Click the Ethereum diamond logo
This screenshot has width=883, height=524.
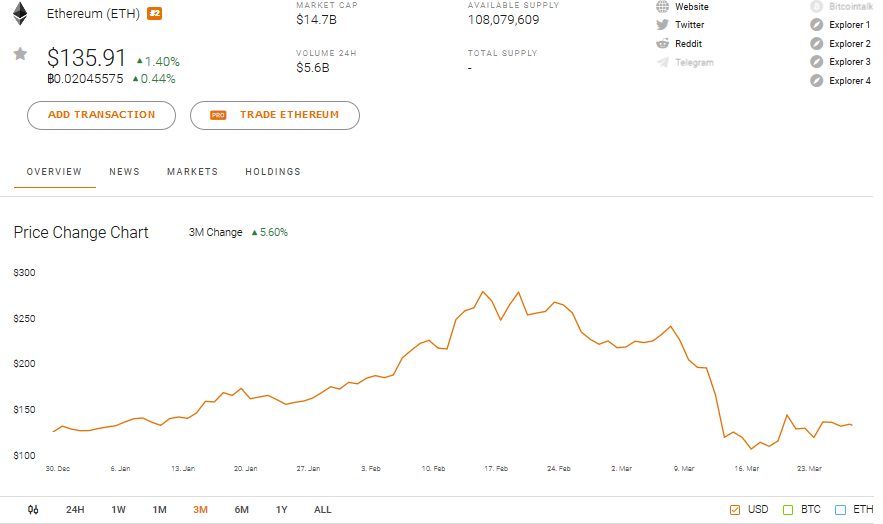tap(20, 14)
